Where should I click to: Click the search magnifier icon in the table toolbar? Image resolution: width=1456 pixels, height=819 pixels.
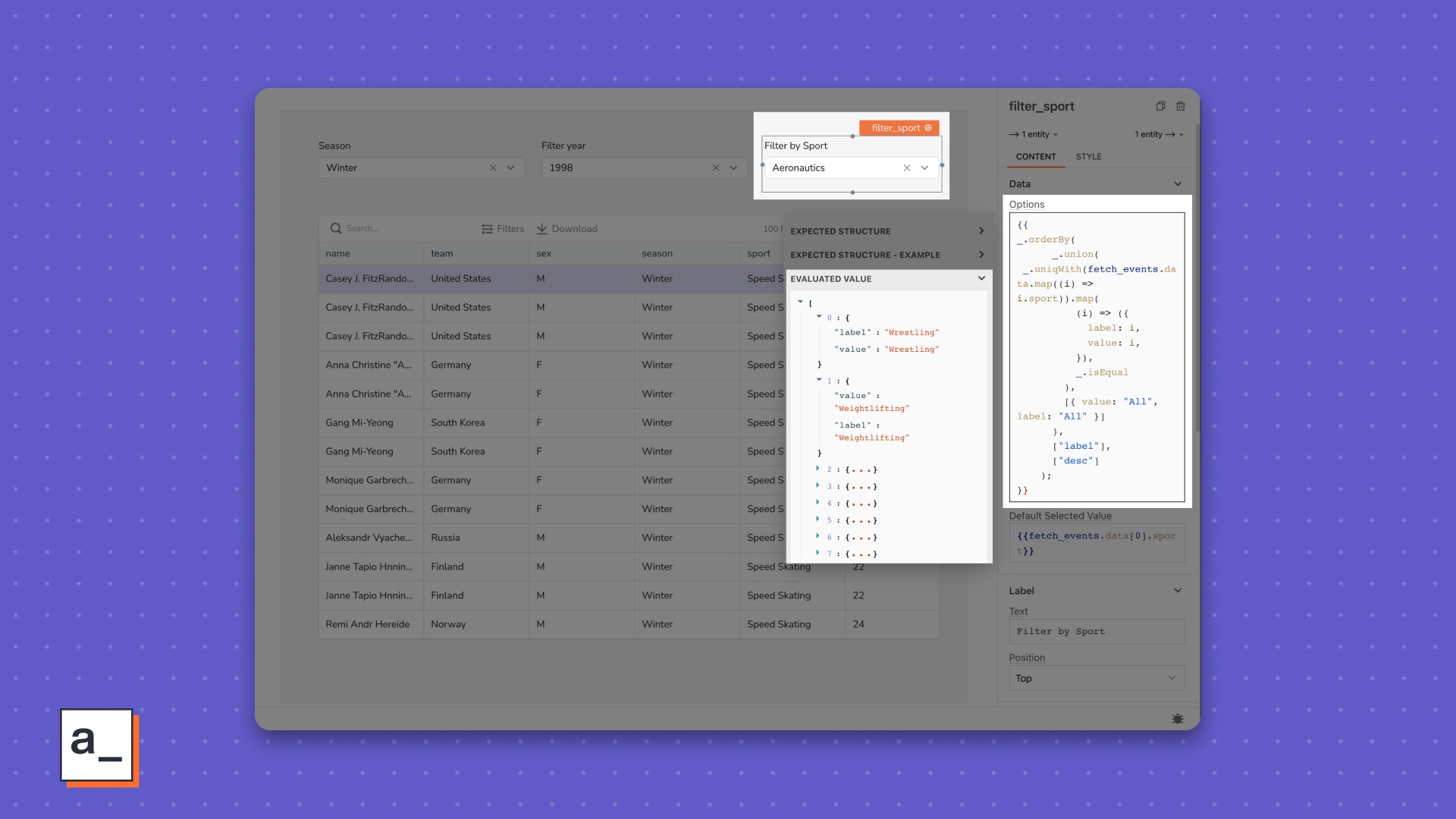335,228
